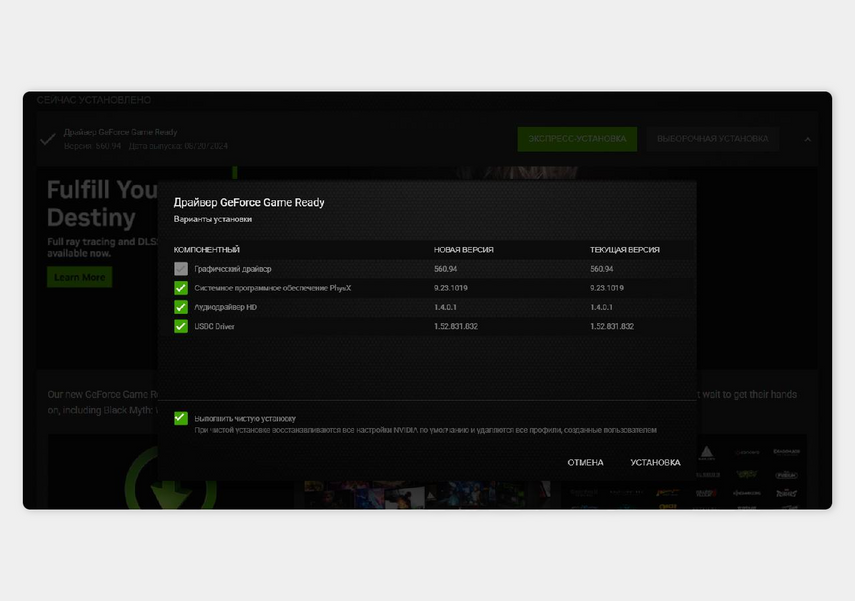Image resolution: width=855 pixels, height=601 pixels.
Task: Uncheck the Аудиодрайвер HD checkbox
Action: 180,307
